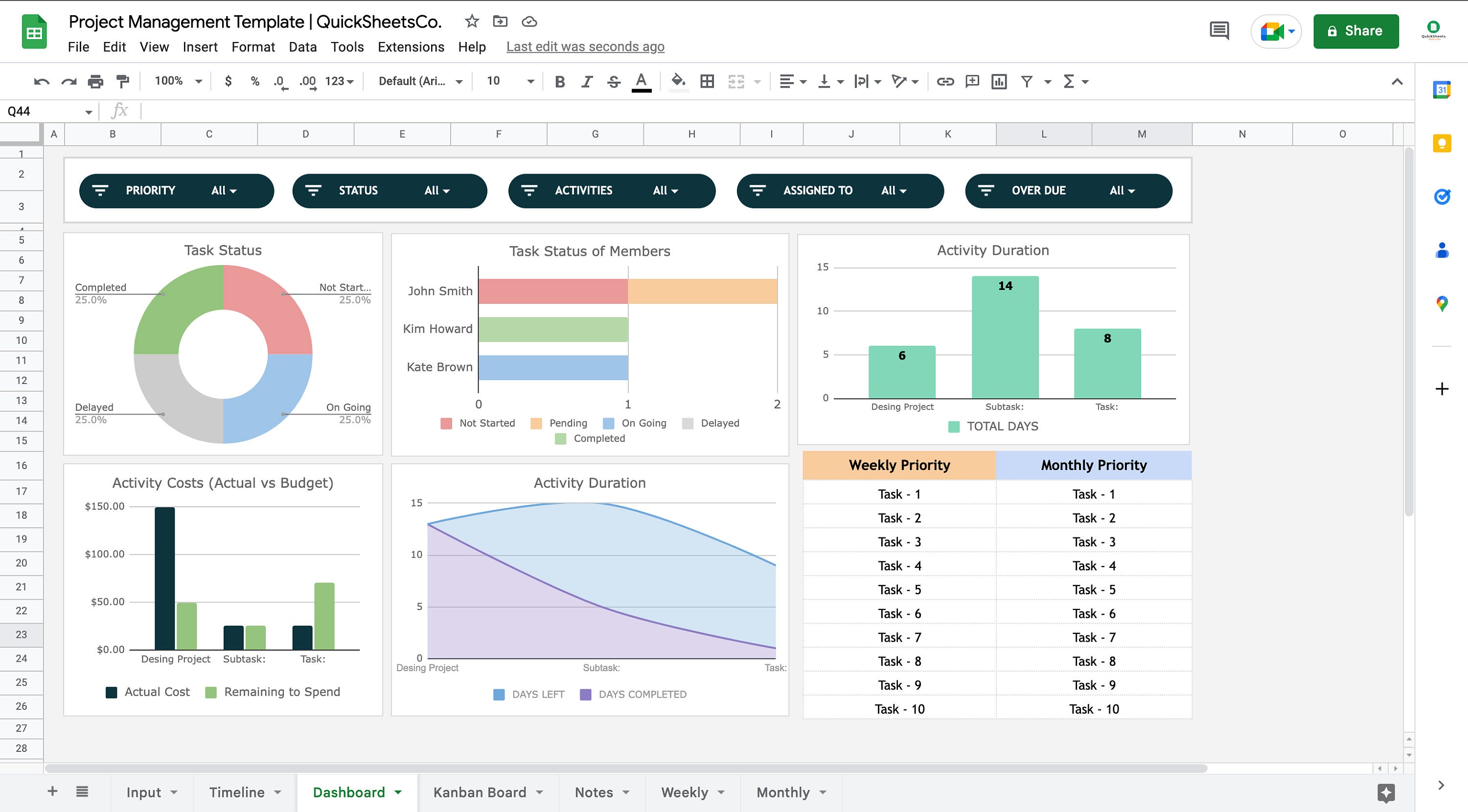Open the last edit history link

pyautogui.click(x=585, y=46)
